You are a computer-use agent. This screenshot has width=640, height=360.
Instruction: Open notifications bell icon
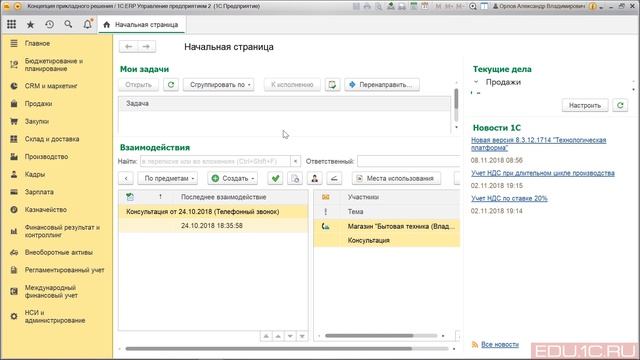coord(87,24)
